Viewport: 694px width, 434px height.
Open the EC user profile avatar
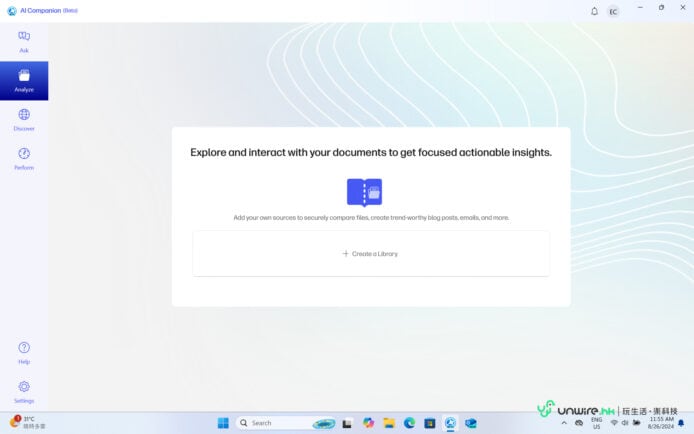(613, 11)
